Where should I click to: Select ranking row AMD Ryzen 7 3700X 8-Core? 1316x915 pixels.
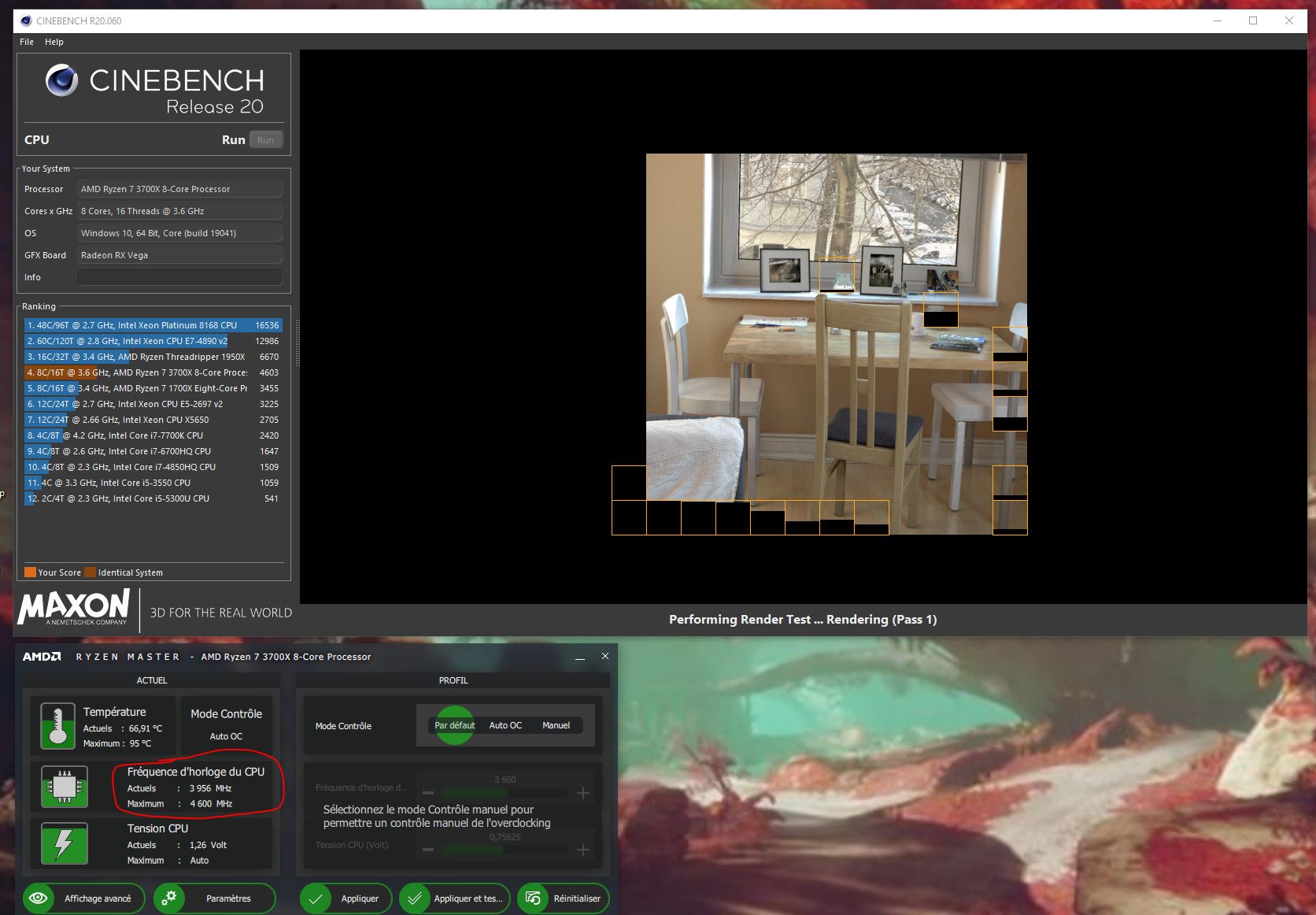(153, 372)
